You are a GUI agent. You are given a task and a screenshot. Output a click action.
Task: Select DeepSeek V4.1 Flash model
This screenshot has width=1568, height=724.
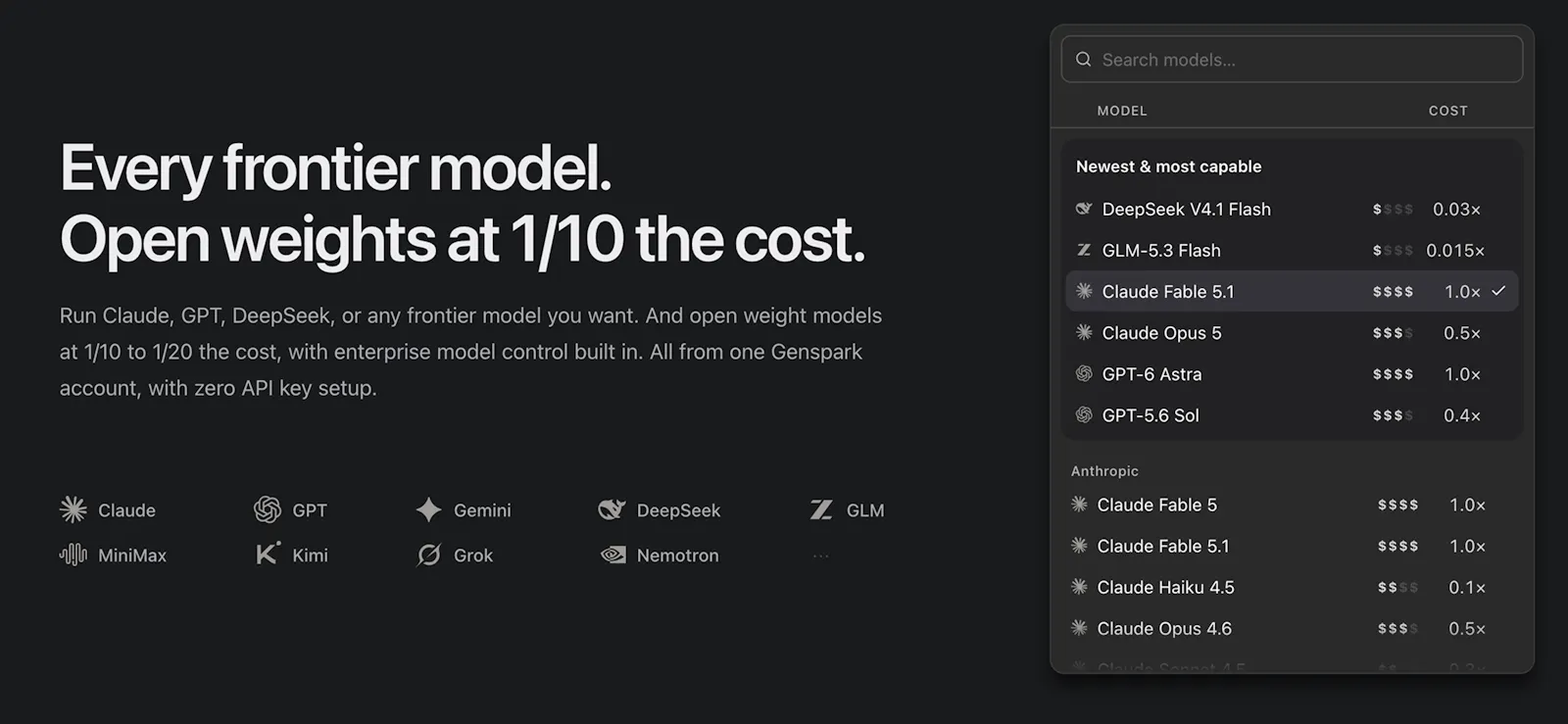tap(1292, 209)
